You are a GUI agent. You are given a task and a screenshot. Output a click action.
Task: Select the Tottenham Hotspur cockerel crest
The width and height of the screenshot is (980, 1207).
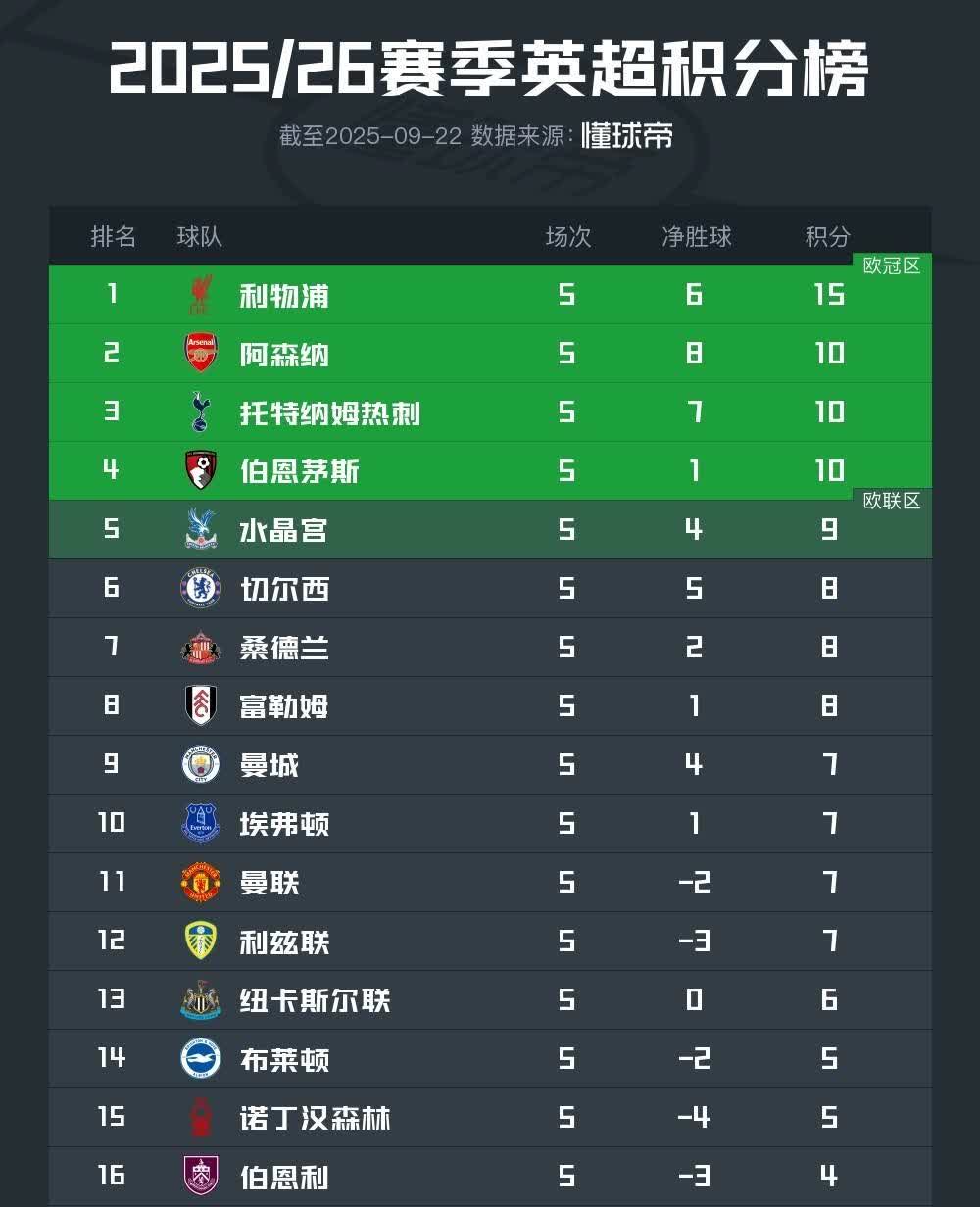pos(200,412)
